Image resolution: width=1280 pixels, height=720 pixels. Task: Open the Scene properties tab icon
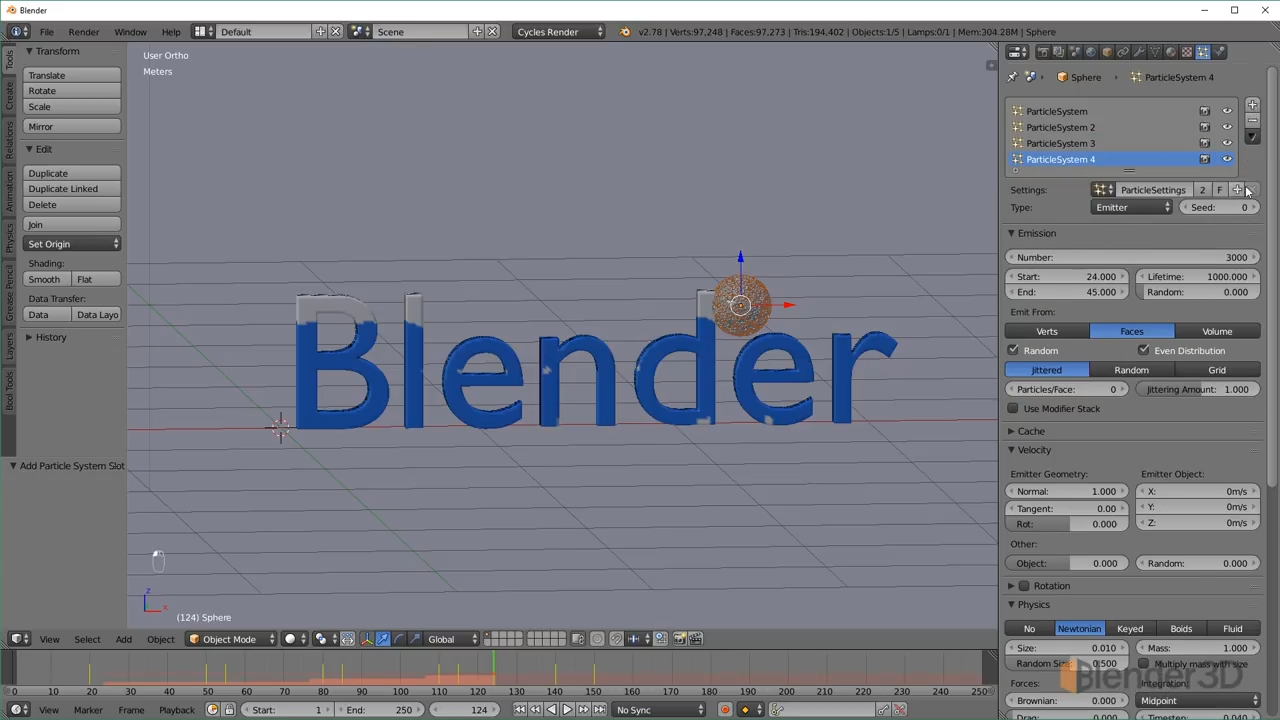[x=1075, y=52]
